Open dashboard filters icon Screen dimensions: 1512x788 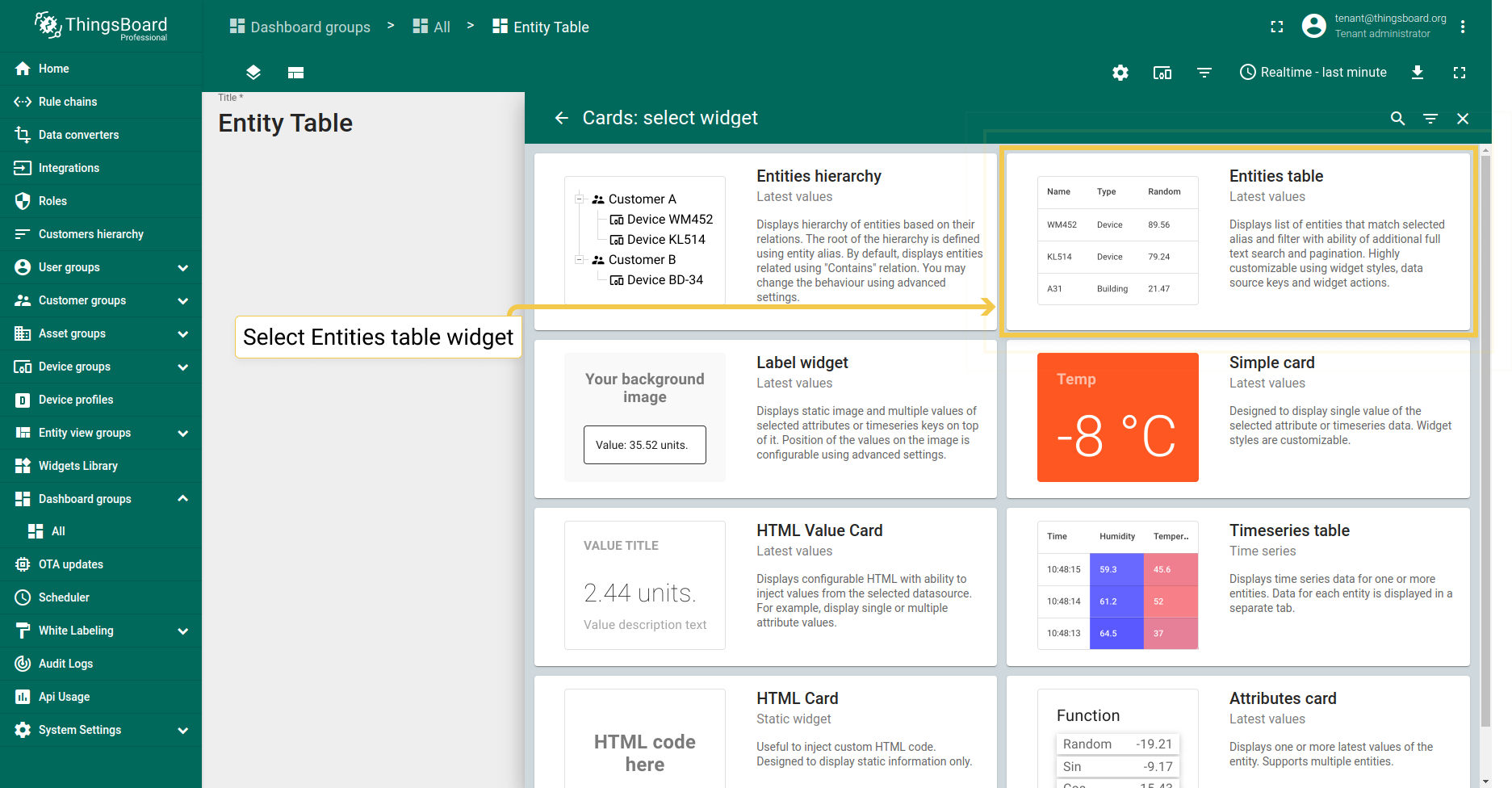tap(1204, 73)
